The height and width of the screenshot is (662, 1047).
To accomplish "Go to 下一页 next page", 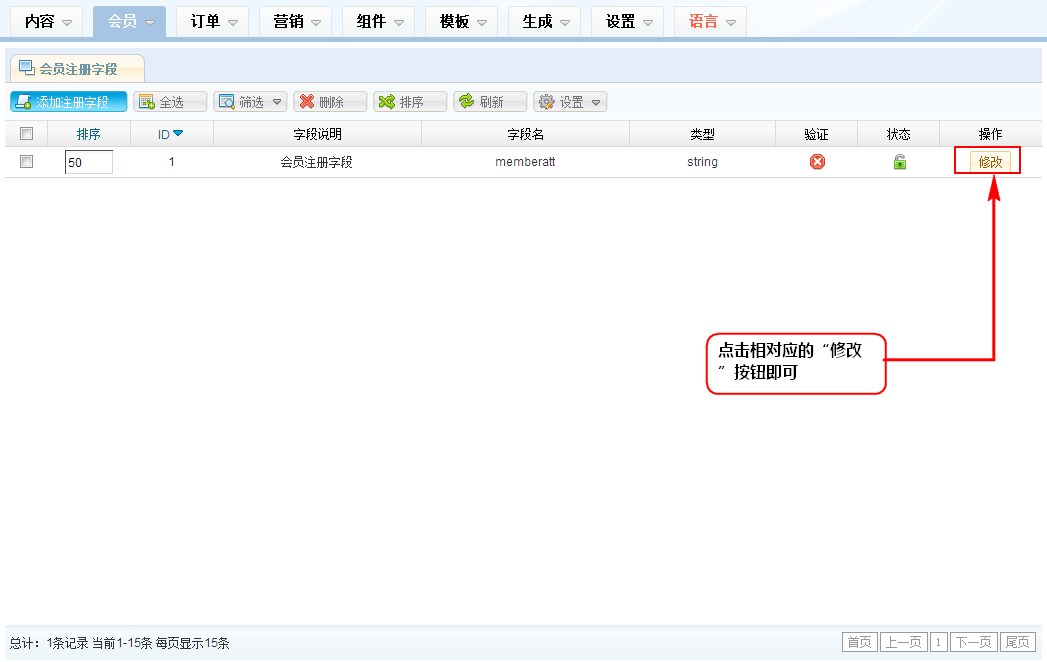I will 973,642.
